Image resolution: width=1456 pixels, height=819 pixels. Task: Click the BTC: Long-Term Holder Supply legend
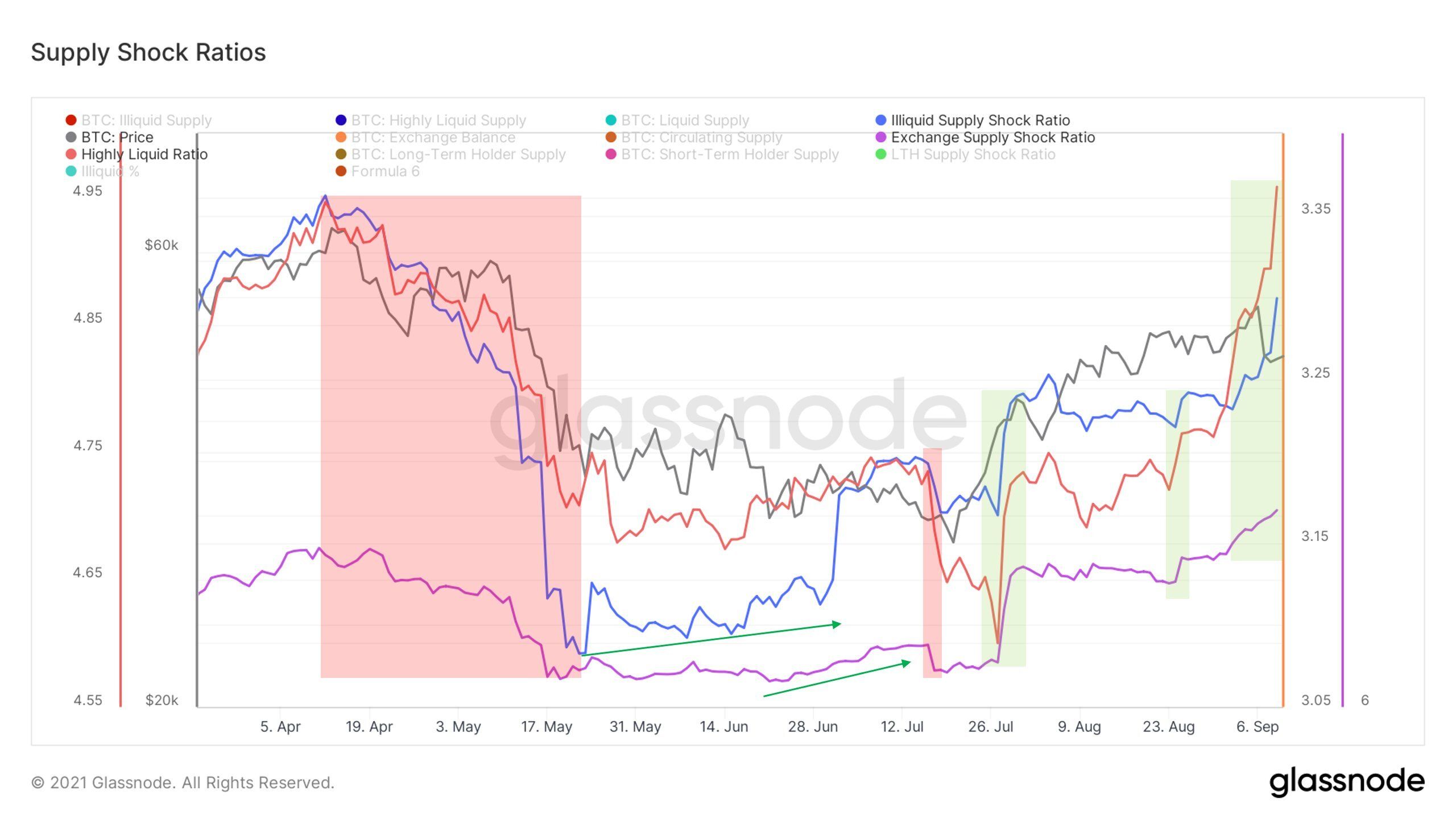tap(450, 154)
